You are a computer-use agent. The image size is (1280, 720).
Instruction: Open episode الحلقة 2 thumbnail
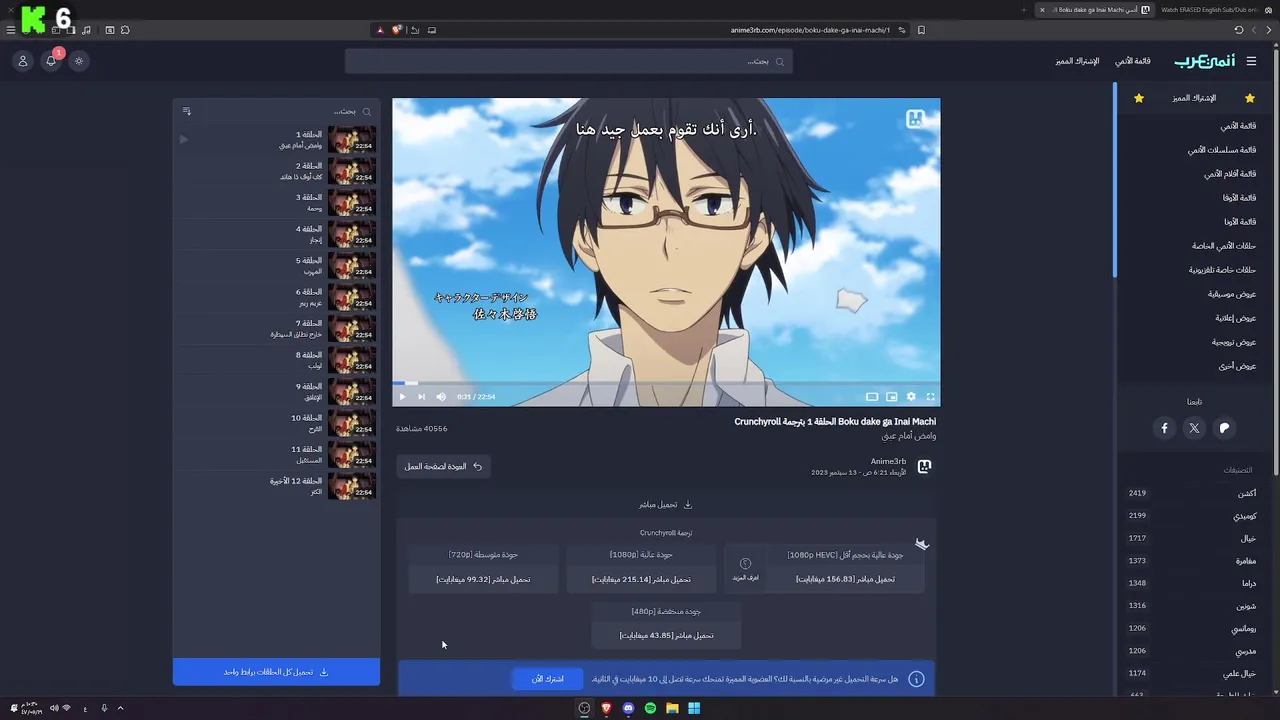pos(352,171)
